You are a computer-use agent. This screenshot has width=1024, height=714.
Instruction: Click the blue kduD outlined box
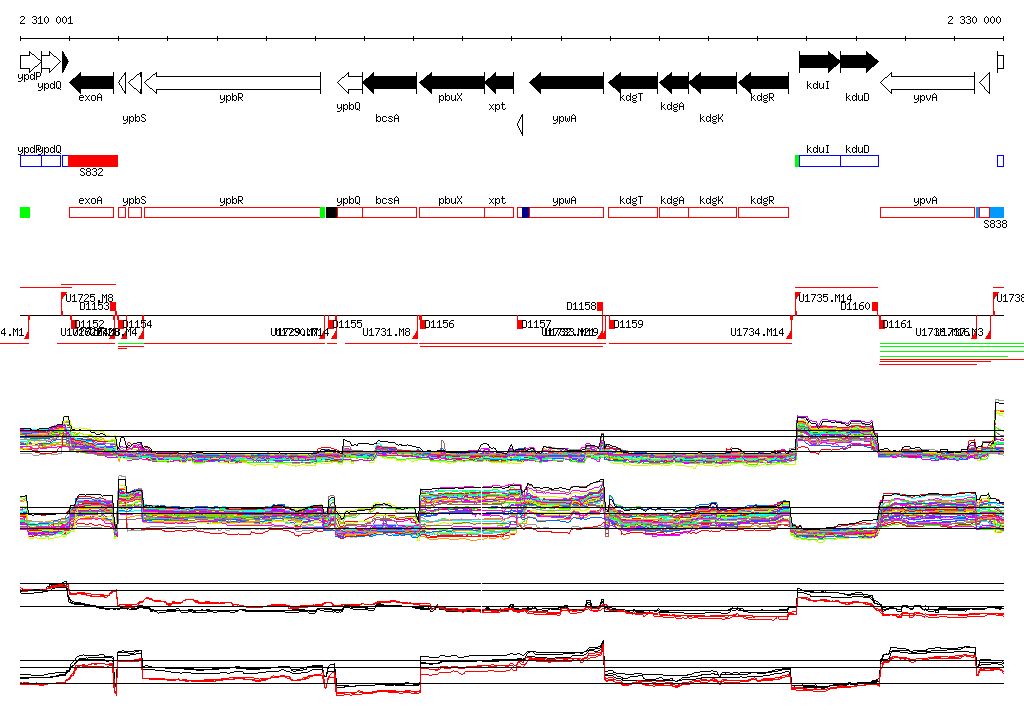[859, 161]
